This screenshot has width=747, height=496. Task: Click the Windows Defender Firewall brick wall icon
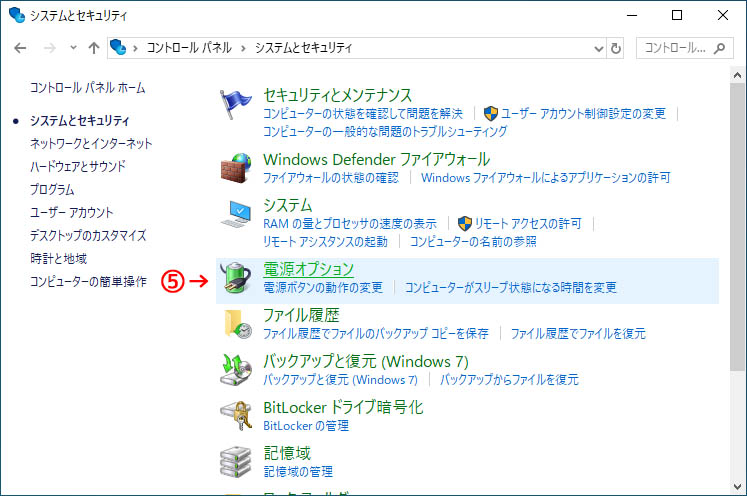235,168
